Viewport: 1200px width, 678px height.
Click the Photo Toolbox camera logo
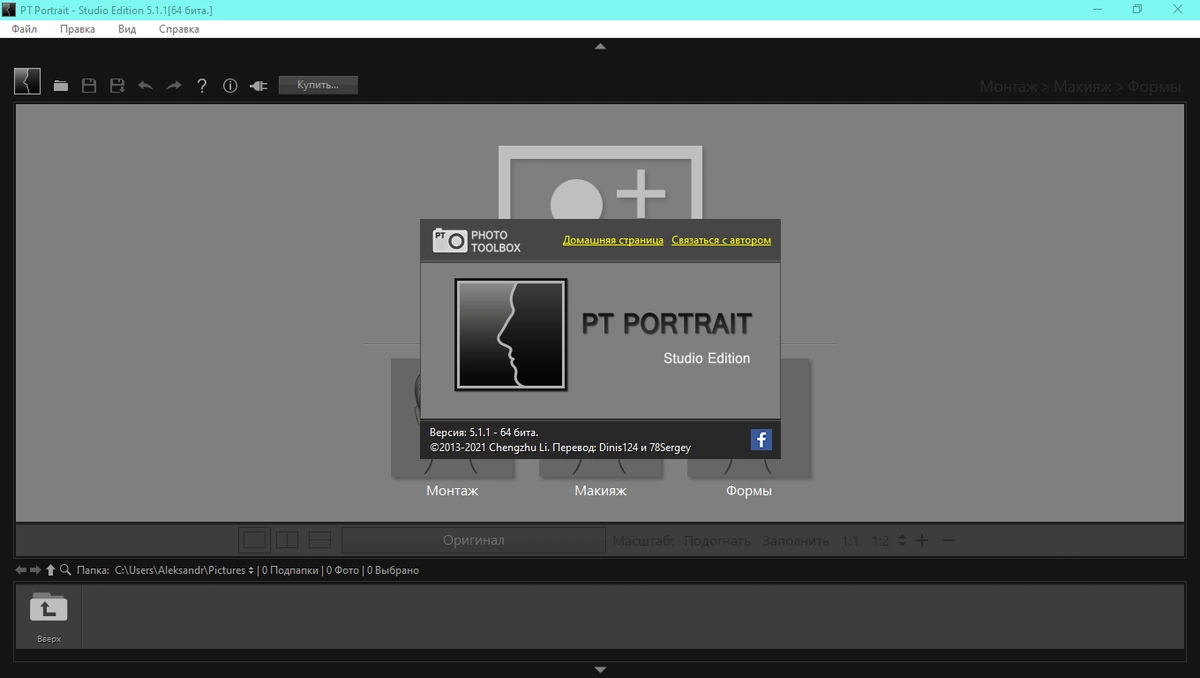[x=477, y=240]
